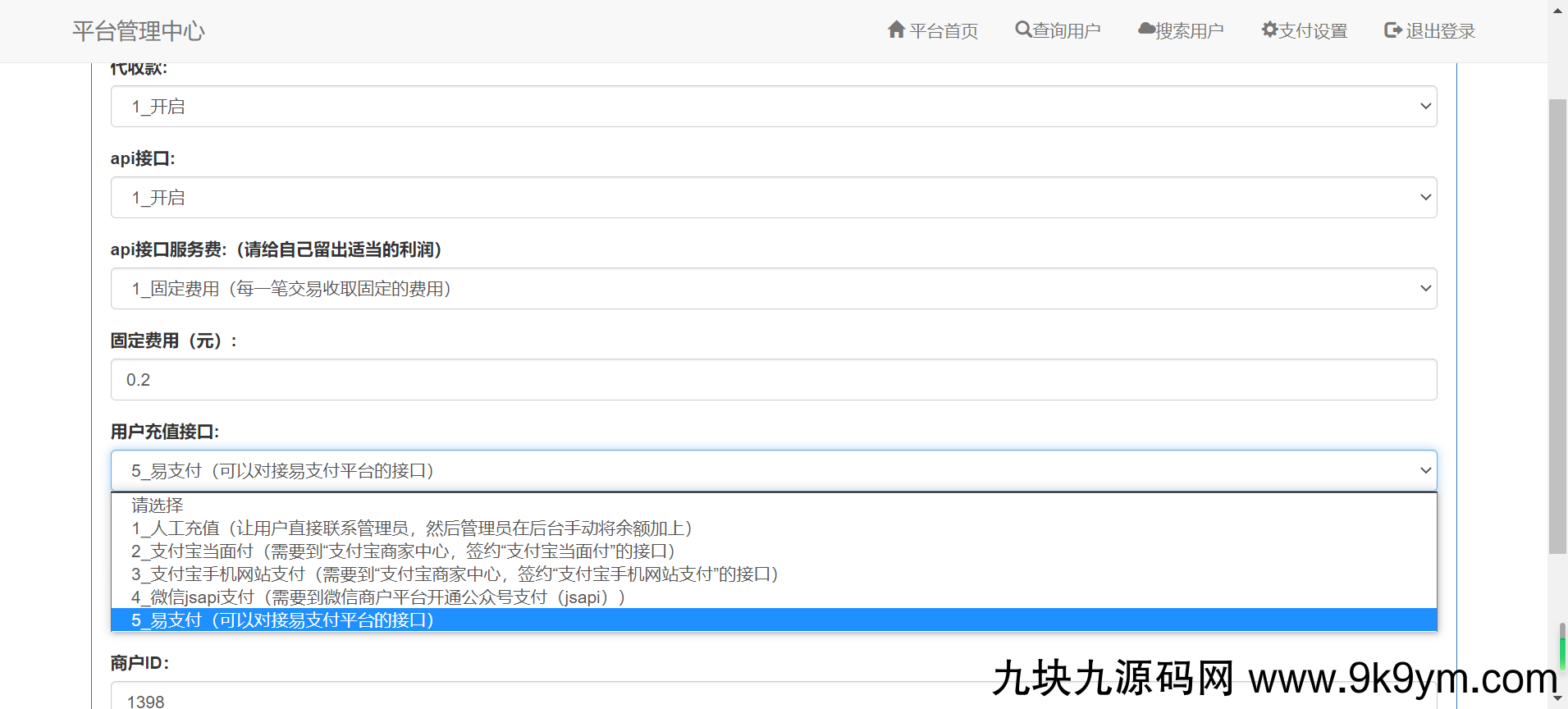Click the page vertical scrollbar thumb
Viewport: 1568px width, 709px height.
click(x=1557, y=328)
